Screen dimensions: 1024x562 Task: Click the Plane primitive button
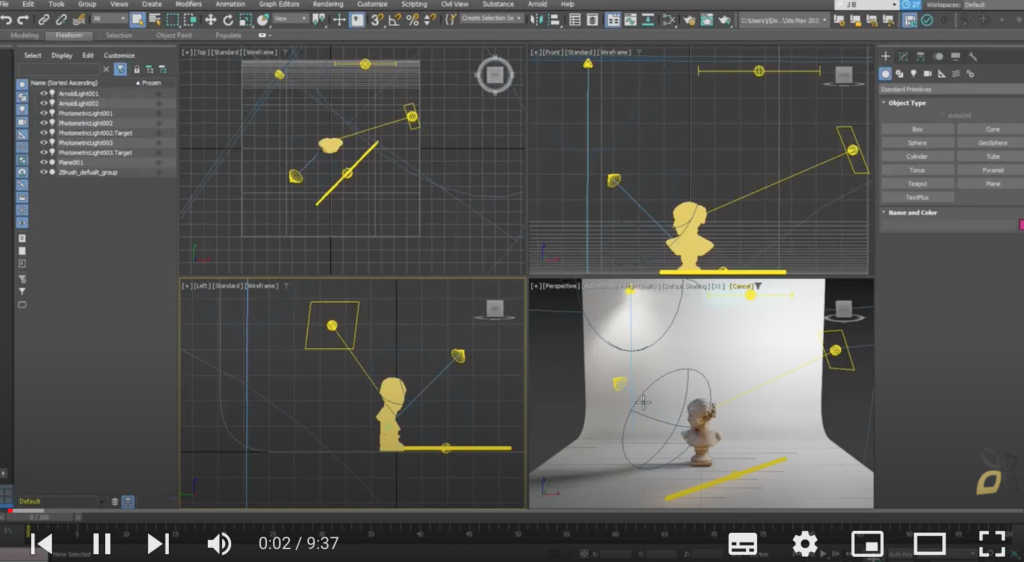(992, 184)
